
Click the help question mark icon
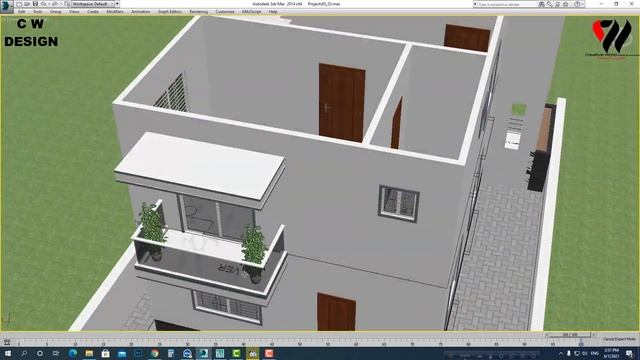pos(577,4)
